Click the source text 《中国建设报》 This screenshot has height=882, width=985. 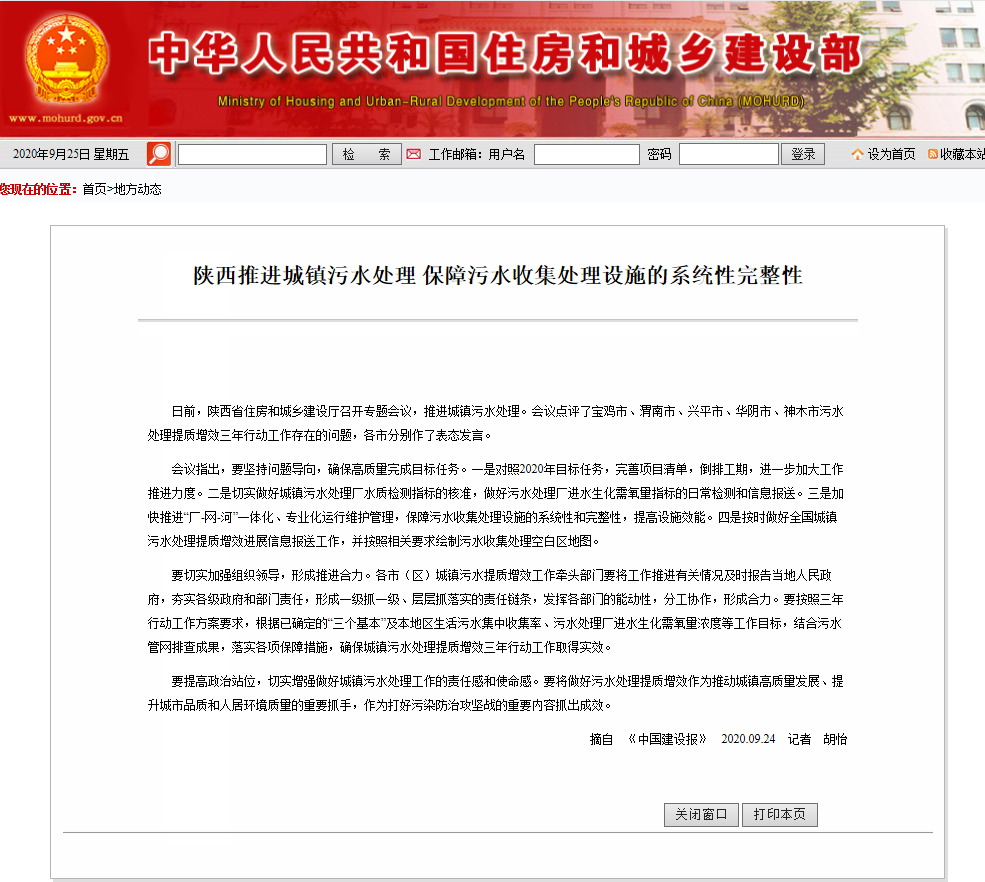point(667,739)
